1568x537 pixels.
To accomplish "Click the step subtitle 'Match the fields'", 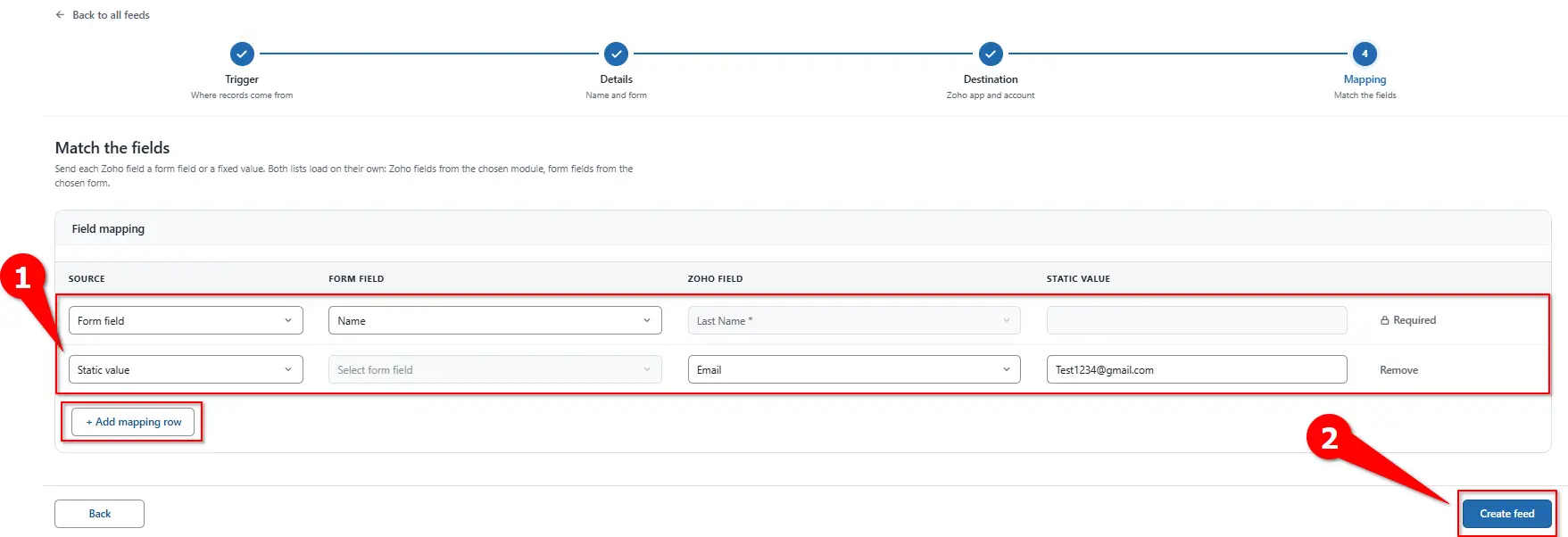I will click(1365, 95).
